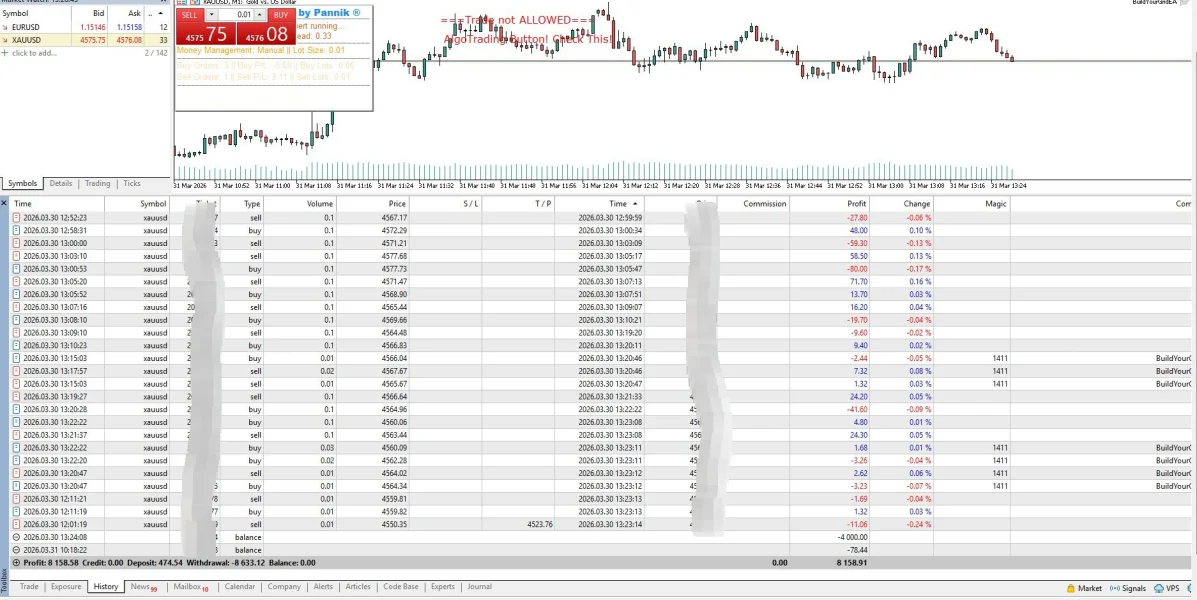Sort history by the Profit column header
1197x600 pixels.
point(830,204)
